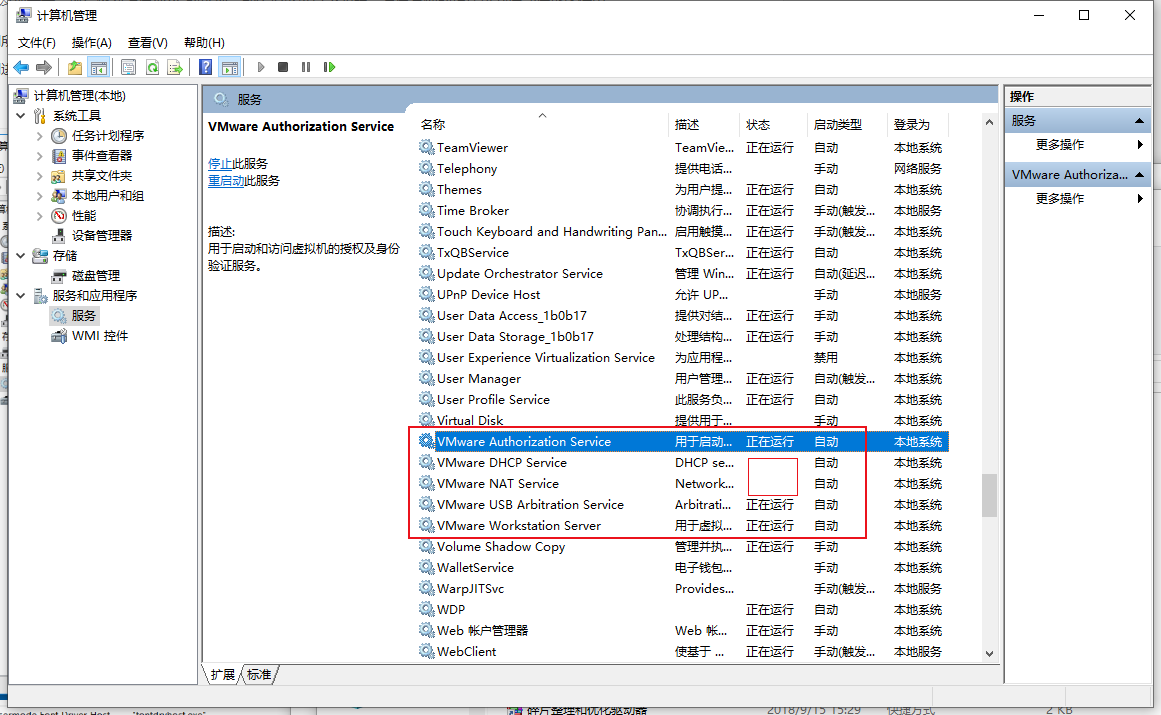Collapse the 存储 tree node
Screen dimensions: 1161x715
pyautogui.click(x=21, y=255)
